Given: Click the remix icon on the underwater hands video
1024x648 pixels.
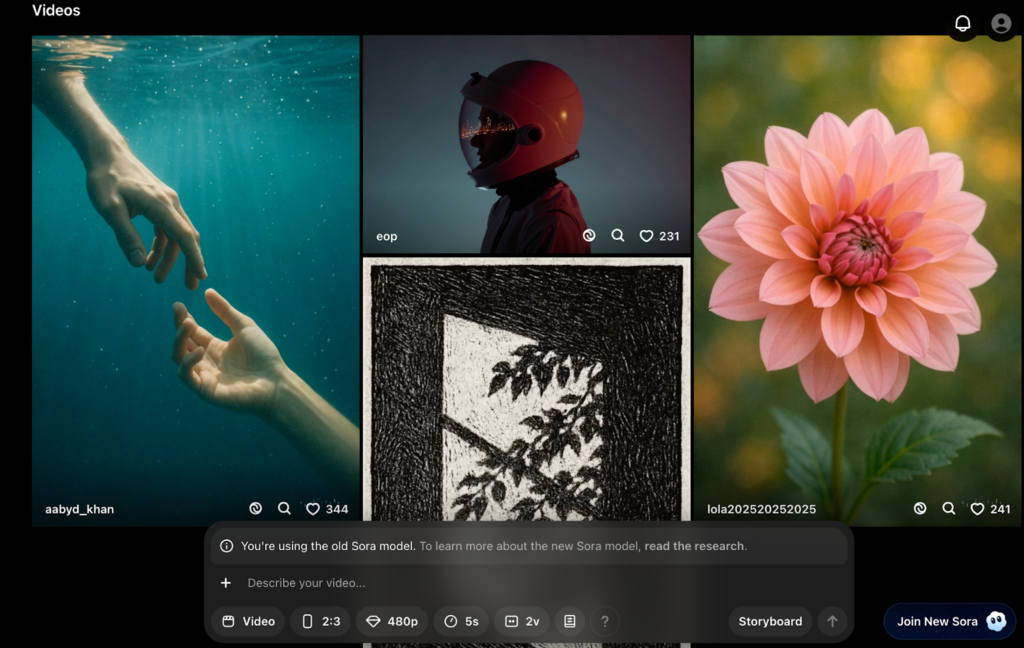Looking at the screenshot, I should pos(256,509).
